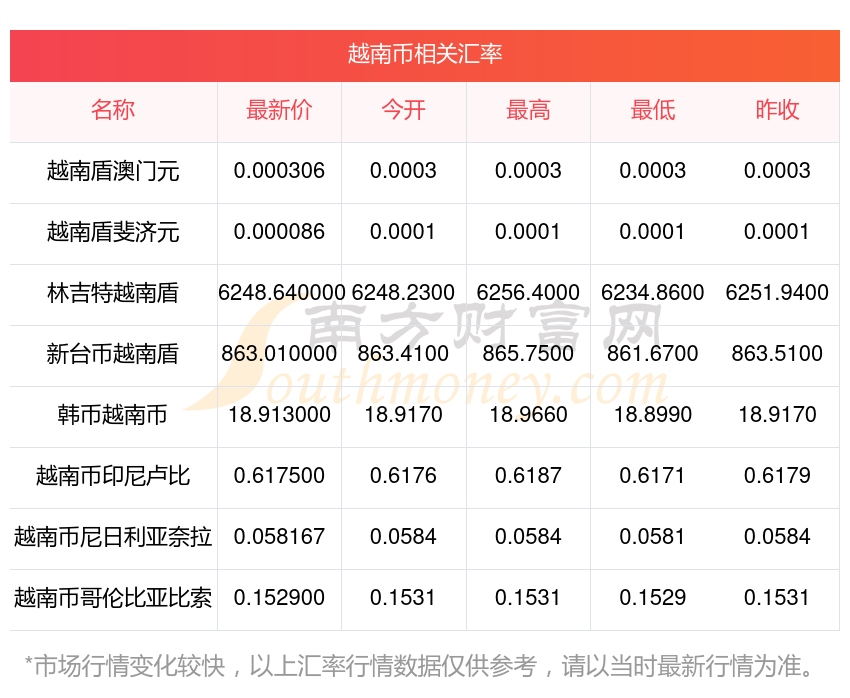Click high value 865.7500
The image size is (850, 698).
tap(528, 354)
